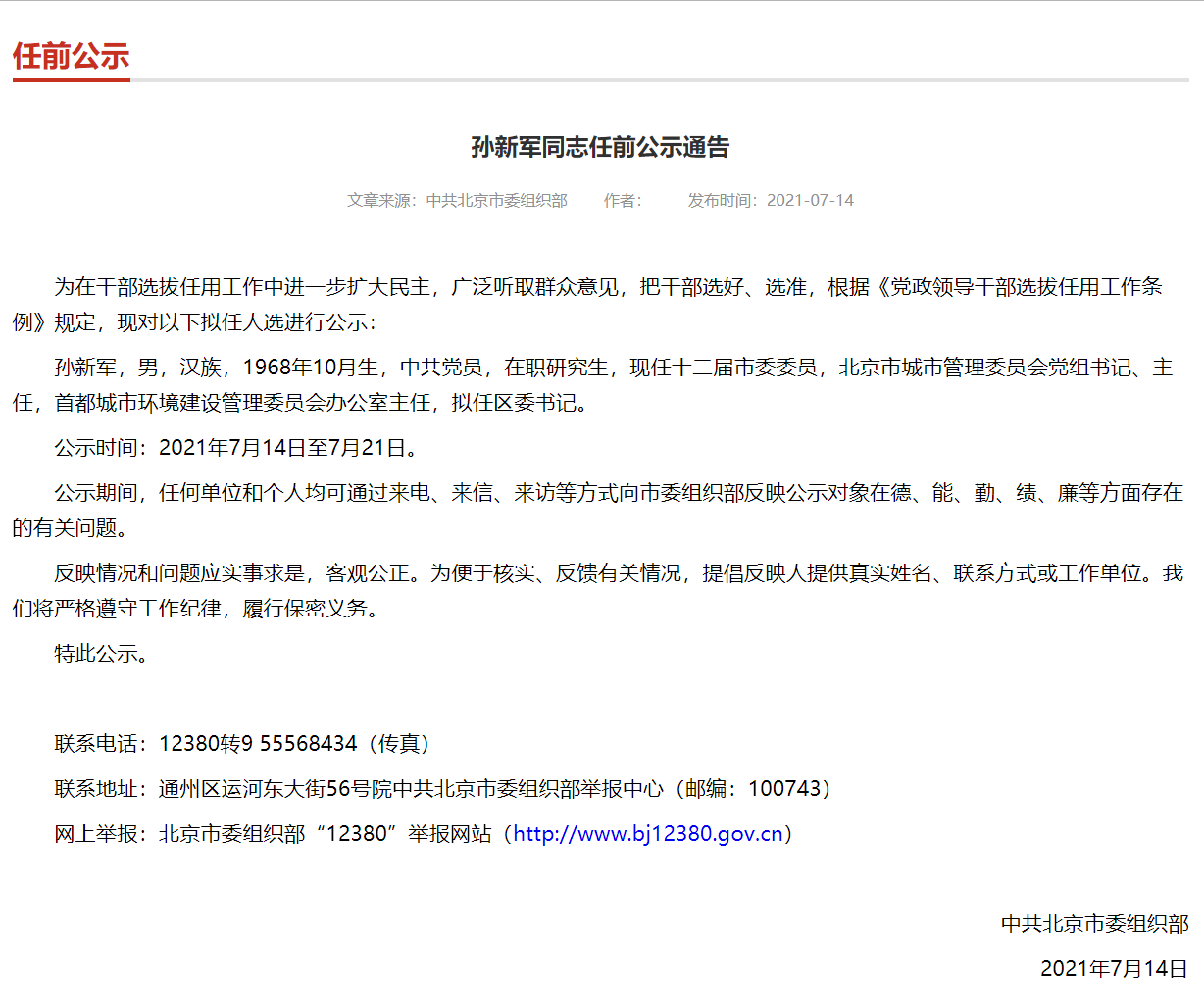1204x985 pixels.
Task: Click the 特此公示。 closing line
Action: (102, 654)
